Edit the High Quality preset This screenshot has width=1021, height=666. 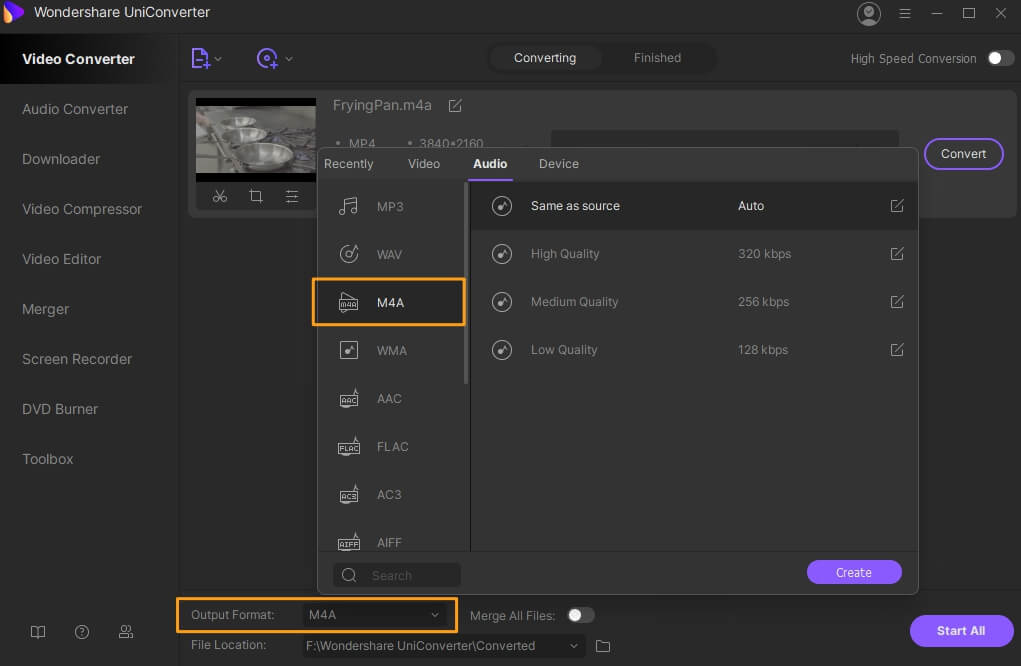(x=897, y=254)
